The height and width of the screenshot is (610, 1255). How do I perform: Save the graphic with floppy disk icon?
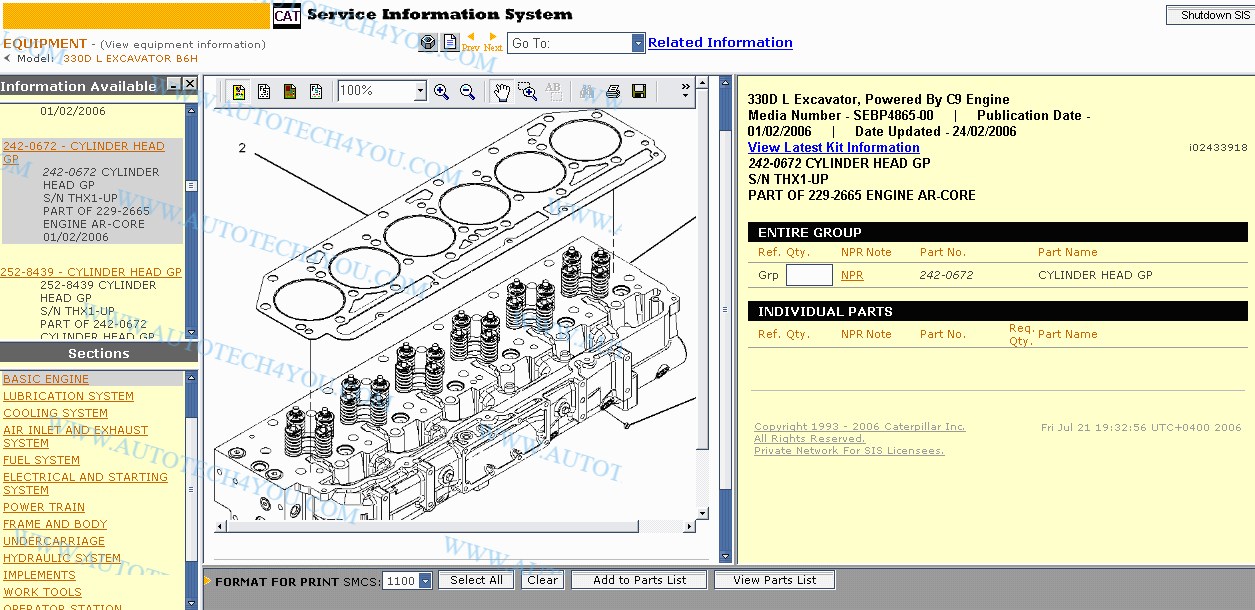(639, 92)
